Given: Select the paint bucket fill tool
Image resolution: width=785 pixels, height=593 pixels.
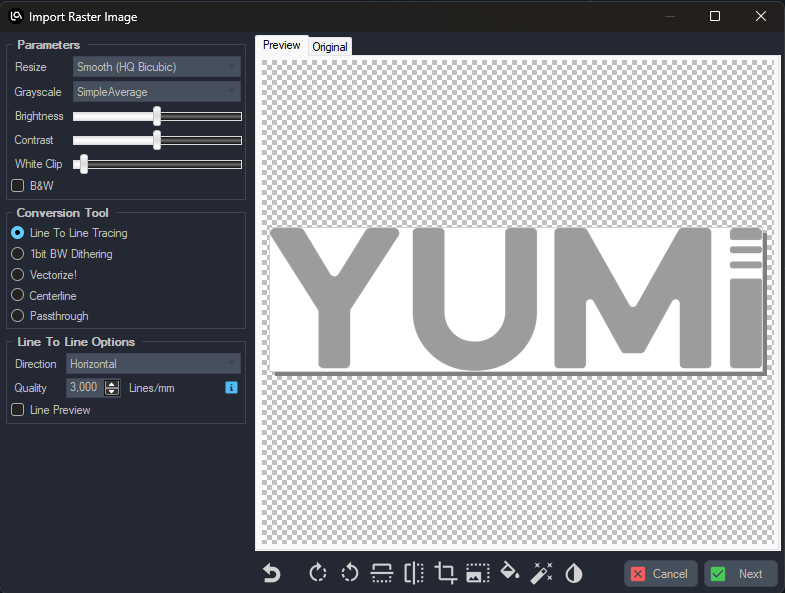Looking at the screenshot, I should 510,571.
